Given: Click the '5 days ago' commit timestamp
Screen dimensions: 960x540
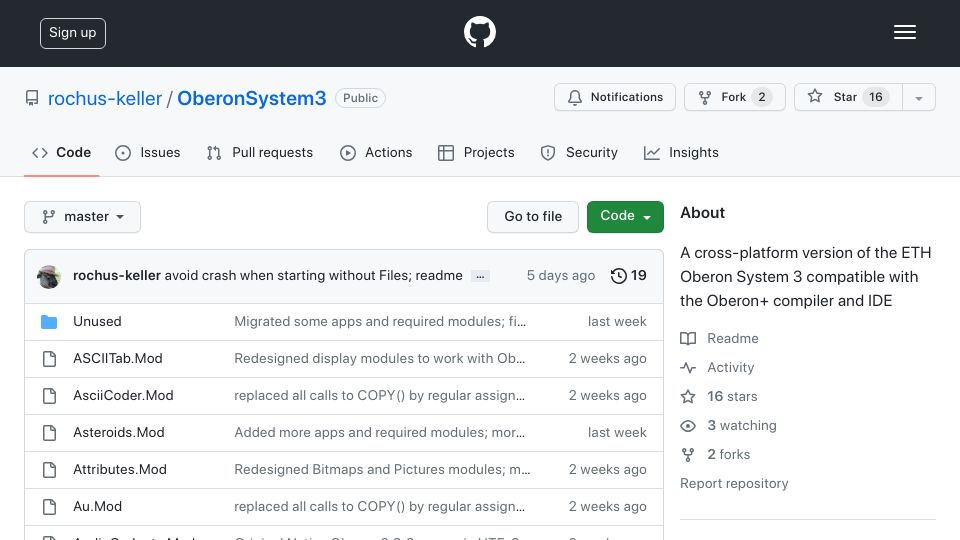Looking at the screenshot, I should pyautogui.click(x=561, y=276).
